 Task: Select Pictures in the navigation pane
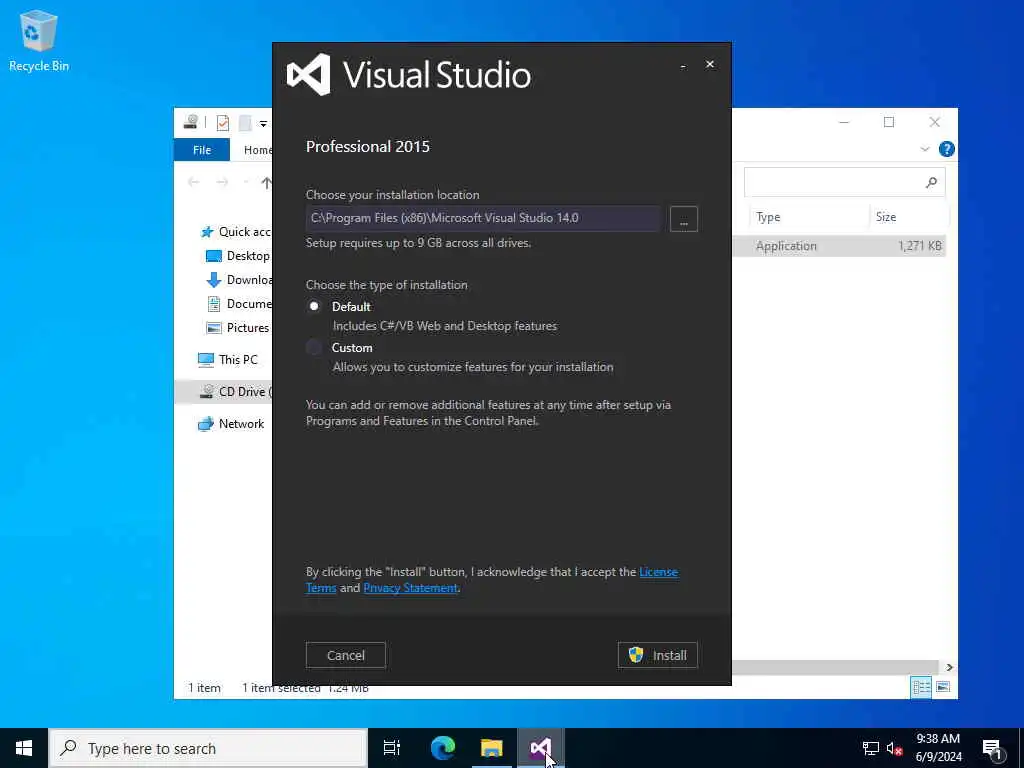coord(238,328)
